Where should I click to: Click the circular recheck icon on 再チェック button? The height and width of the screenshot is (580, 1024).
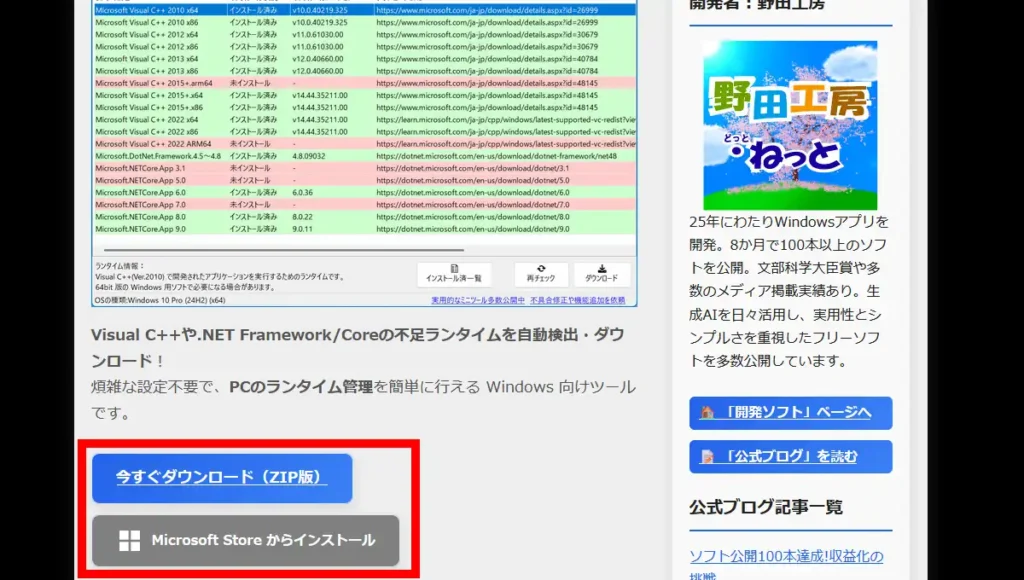pos(541,268)
